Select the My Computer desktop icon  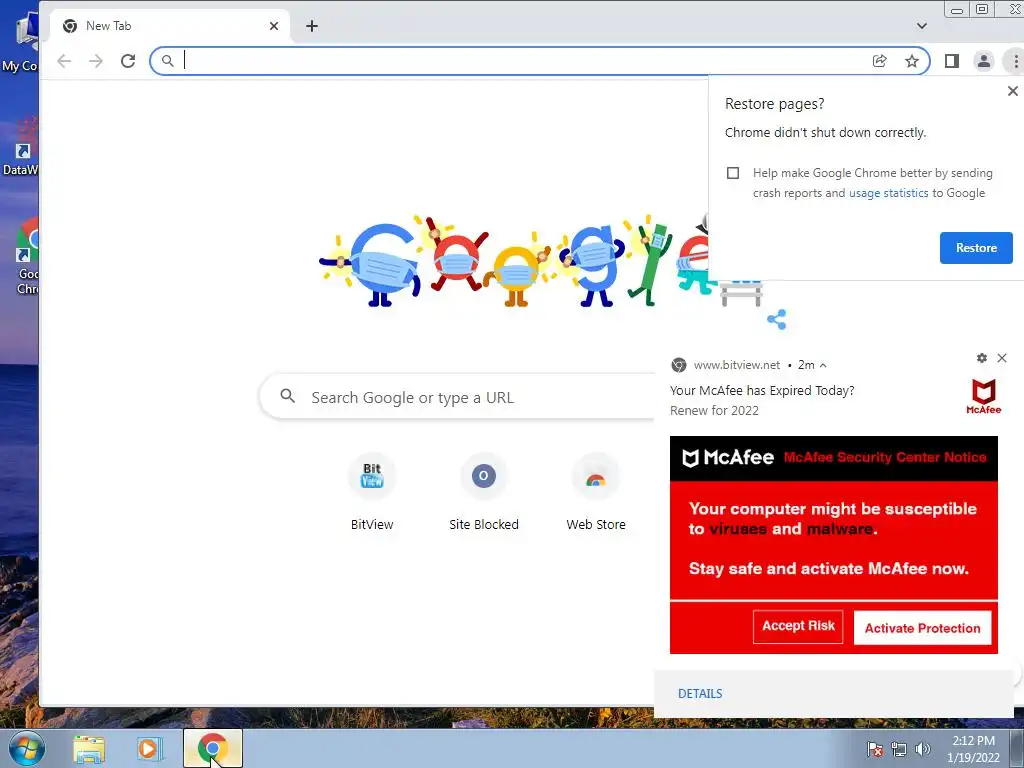(x=21, y=42)
